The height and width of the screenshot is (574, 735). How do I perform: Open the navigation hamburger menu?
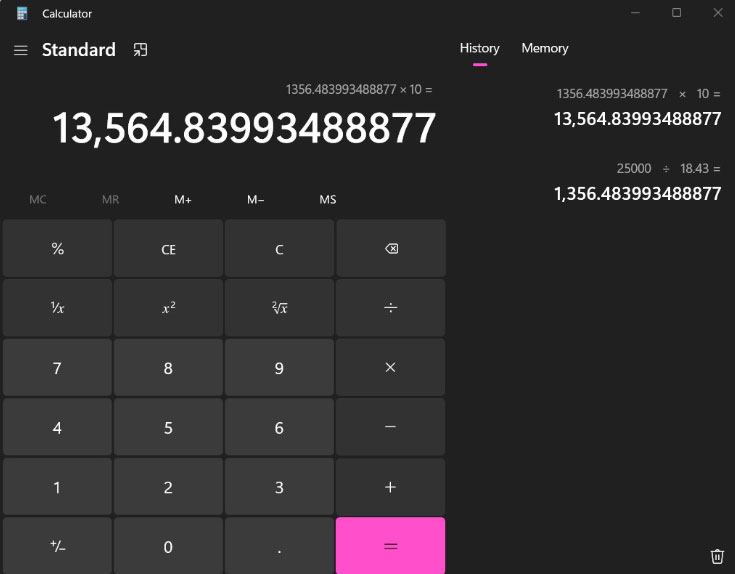(x=21, y=50)
